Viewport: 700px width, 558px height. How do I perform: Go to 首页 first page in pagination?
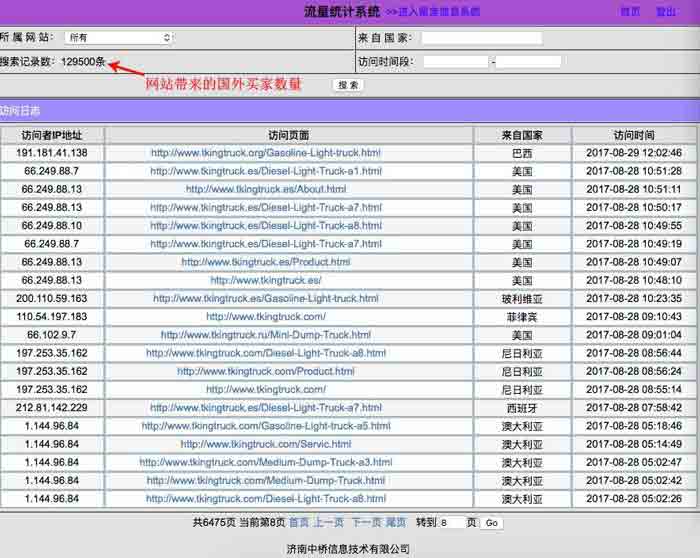(x=299, y=522)
